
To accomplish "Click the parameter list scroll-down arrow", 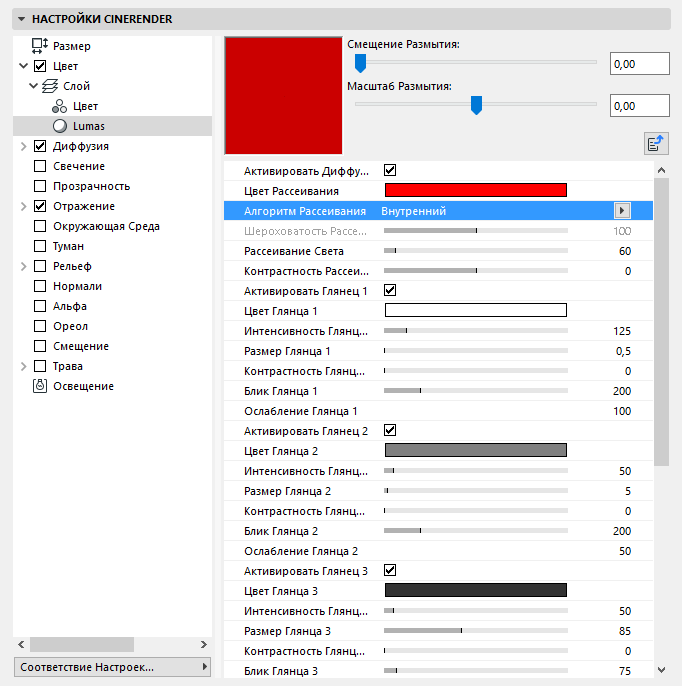I will pyautogui.click(x=661, y=669).
